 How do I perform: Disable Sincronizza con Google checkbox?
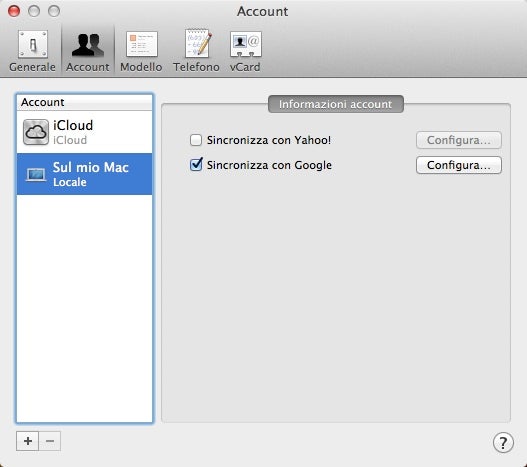(196, 165)
